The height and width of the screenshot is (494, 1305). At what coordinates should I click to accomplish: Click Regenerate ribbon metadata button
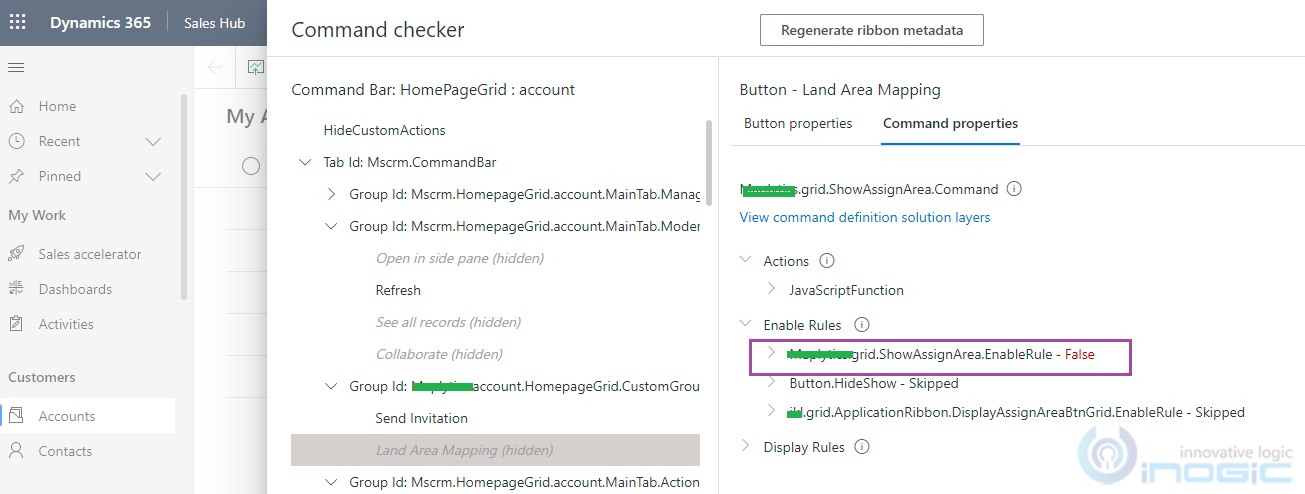pos(872,30)
